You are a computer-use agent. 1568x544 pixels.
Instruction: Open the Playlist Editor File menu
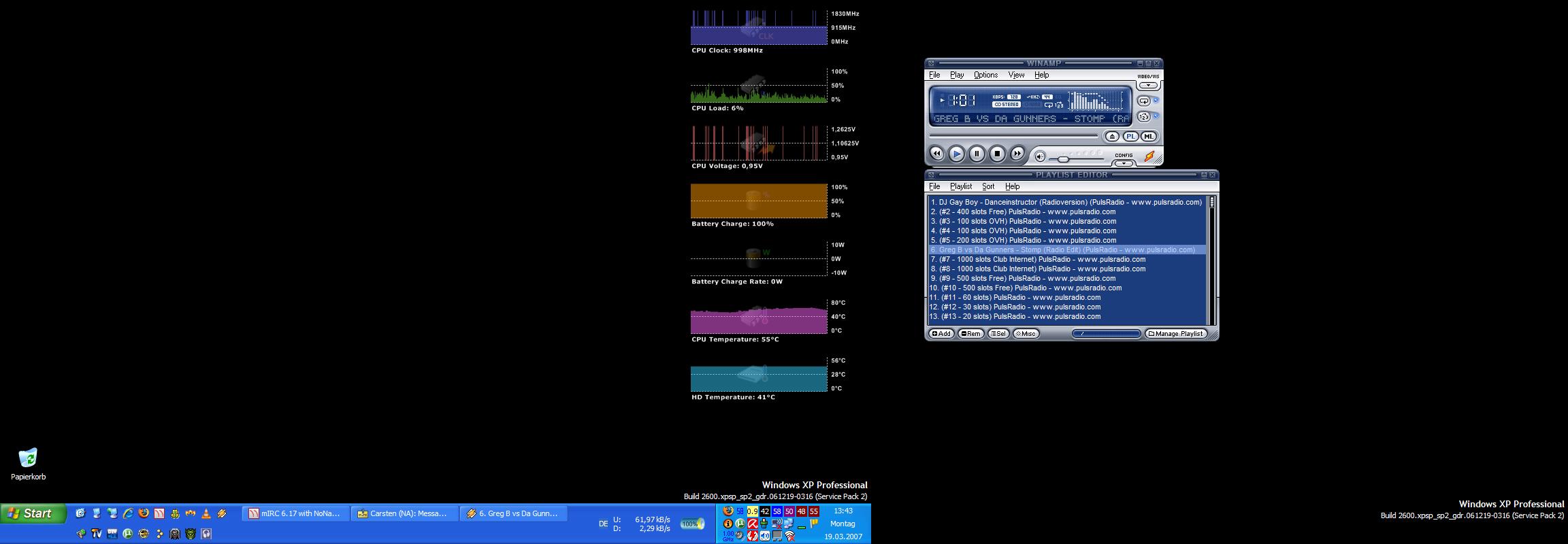point(934,186)
